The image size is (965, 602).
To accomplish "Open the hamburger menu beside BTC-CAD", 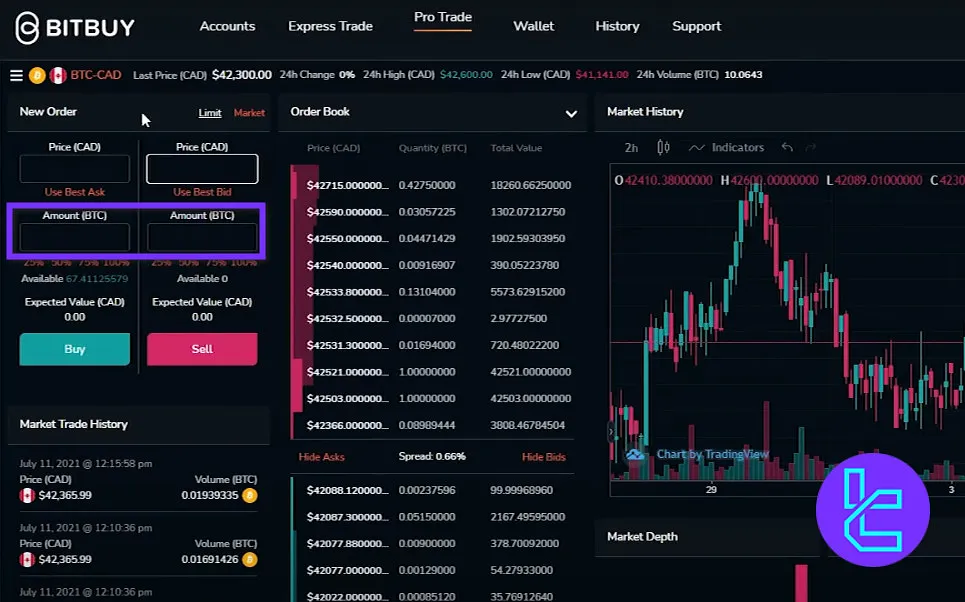I will 16,75.
